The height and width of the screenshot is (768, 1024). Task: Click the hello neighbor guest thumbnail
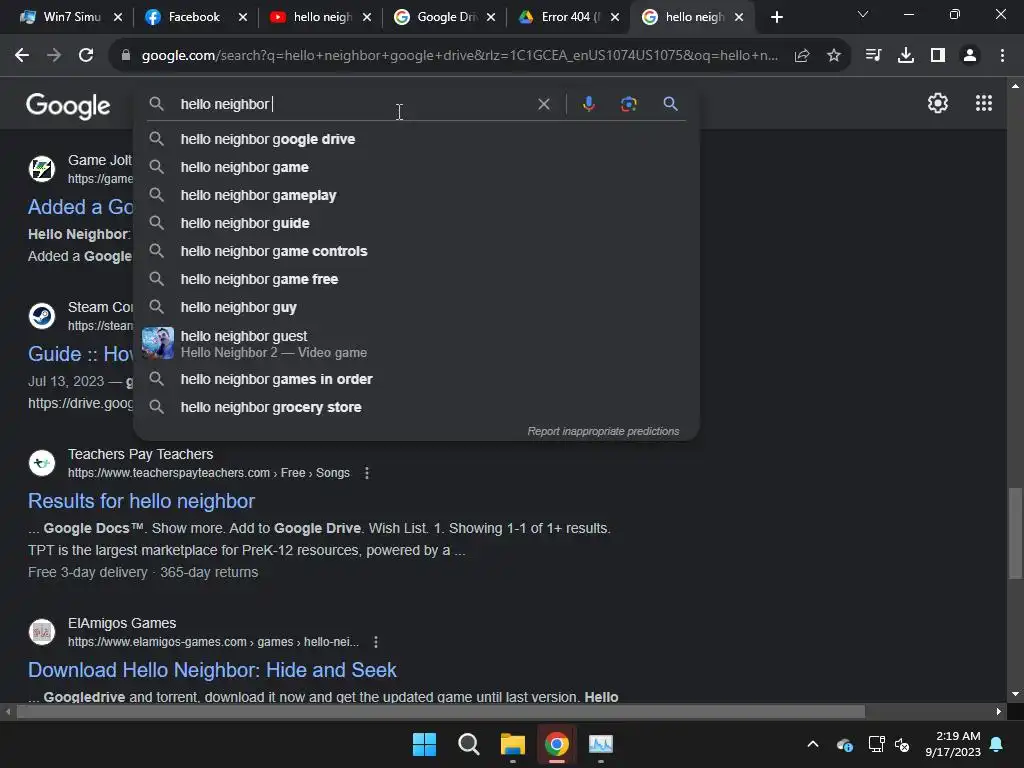click(158, 344)
